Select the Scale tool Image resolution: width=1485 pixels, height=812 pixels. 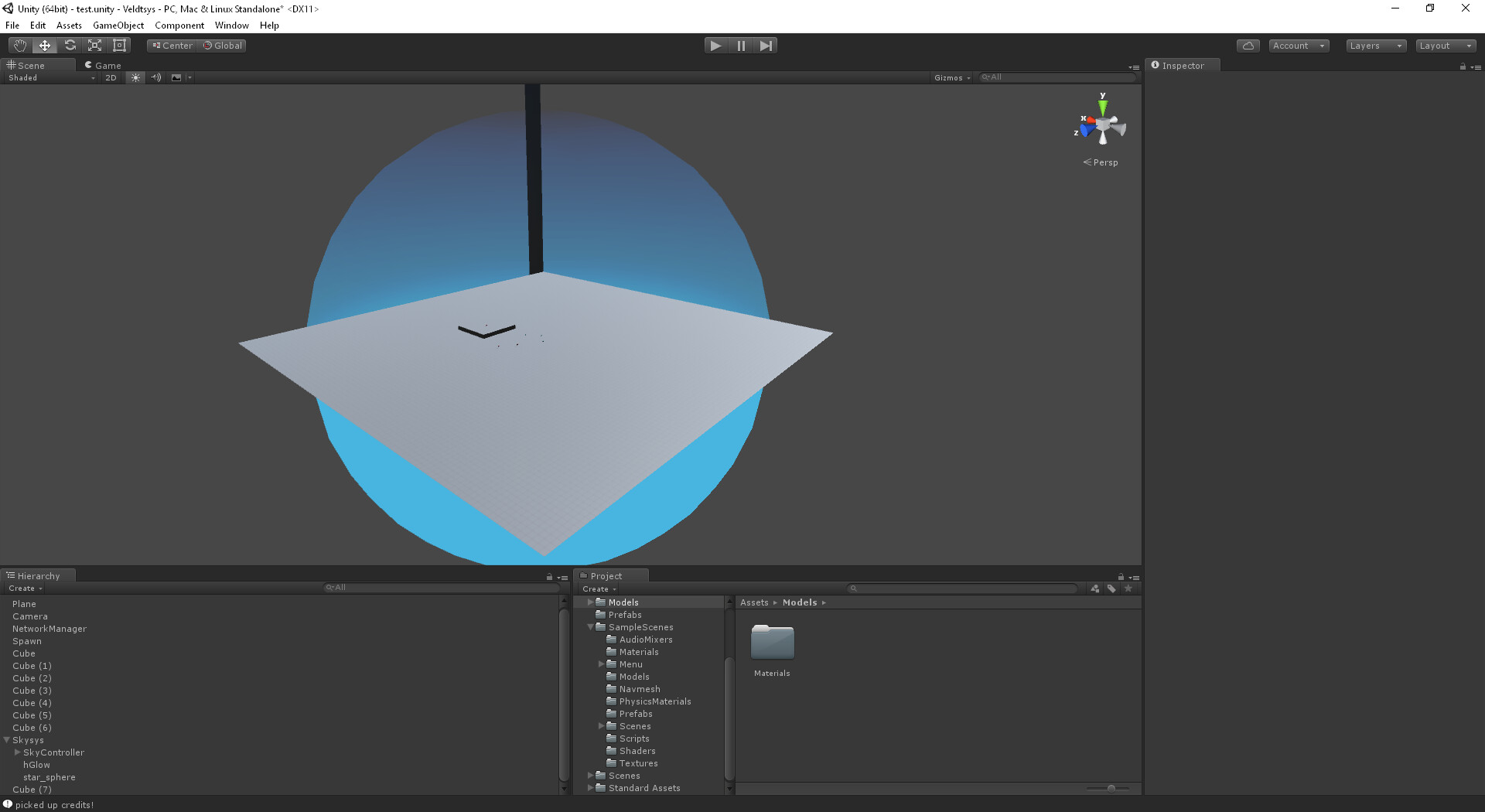tap(94, 45)
